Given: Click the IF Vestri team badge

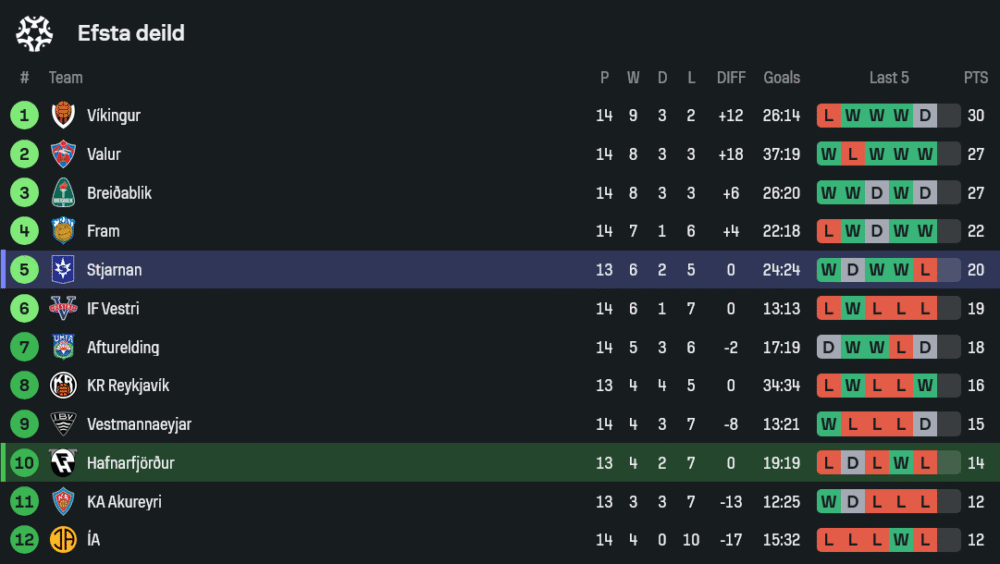Looking at the screenshot, I should [x=63, y=309].
